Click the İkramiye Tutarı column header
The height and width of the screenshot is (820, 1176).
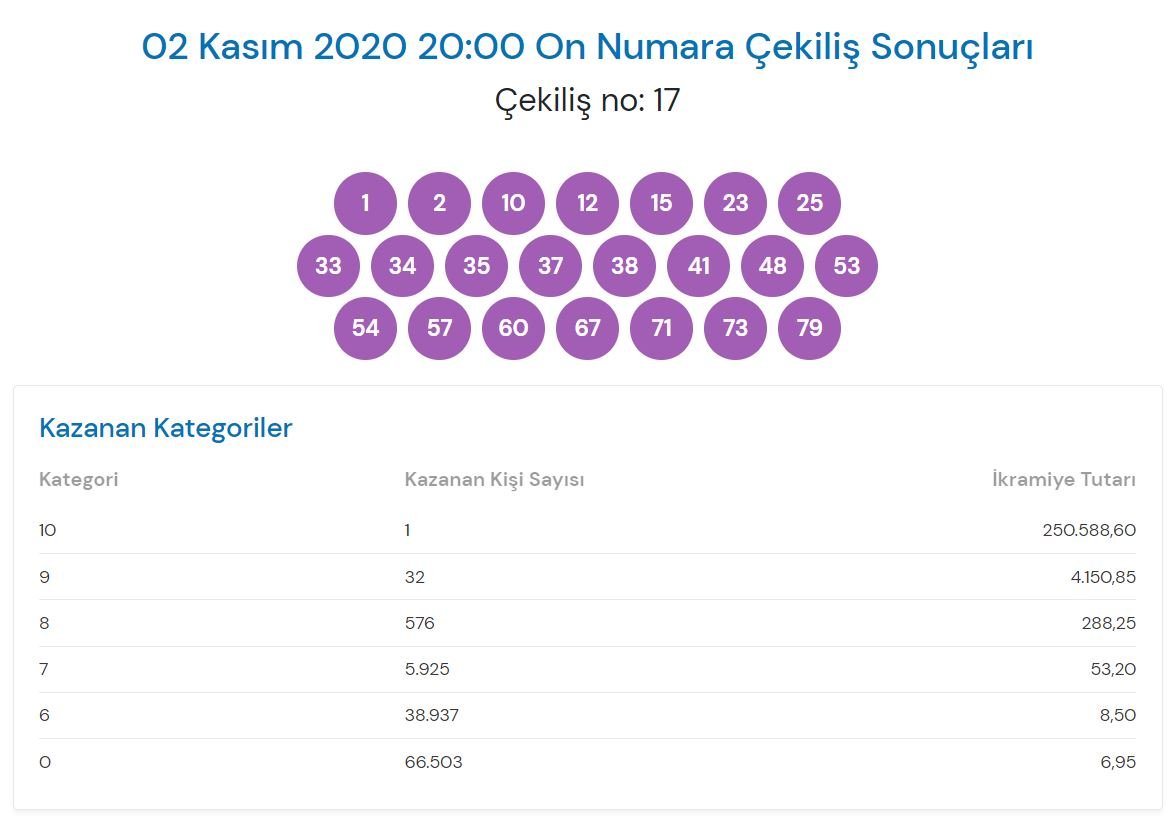1063,480
